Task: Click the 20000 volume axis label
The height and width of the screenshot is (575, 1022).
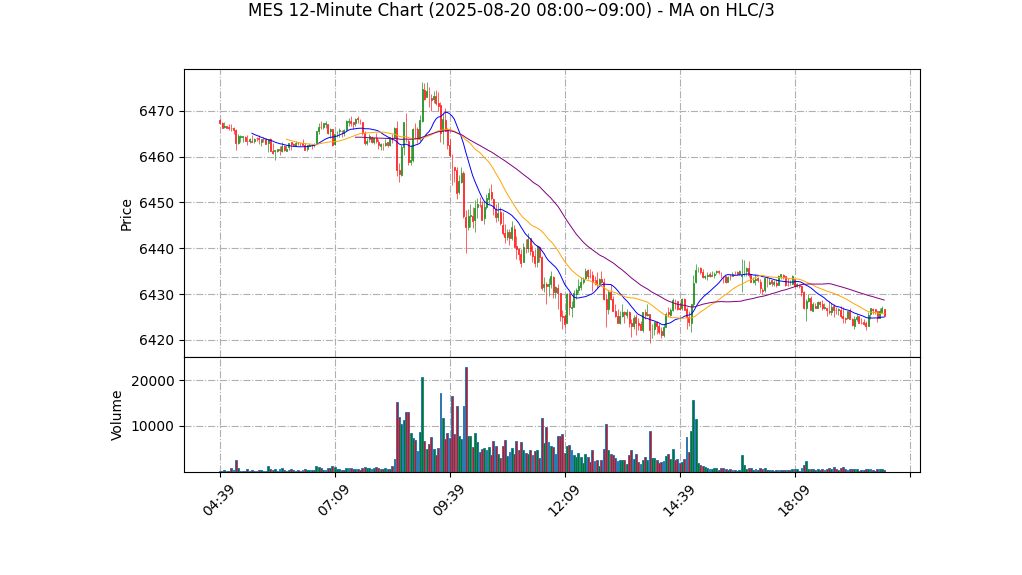Action: (153, 381)
